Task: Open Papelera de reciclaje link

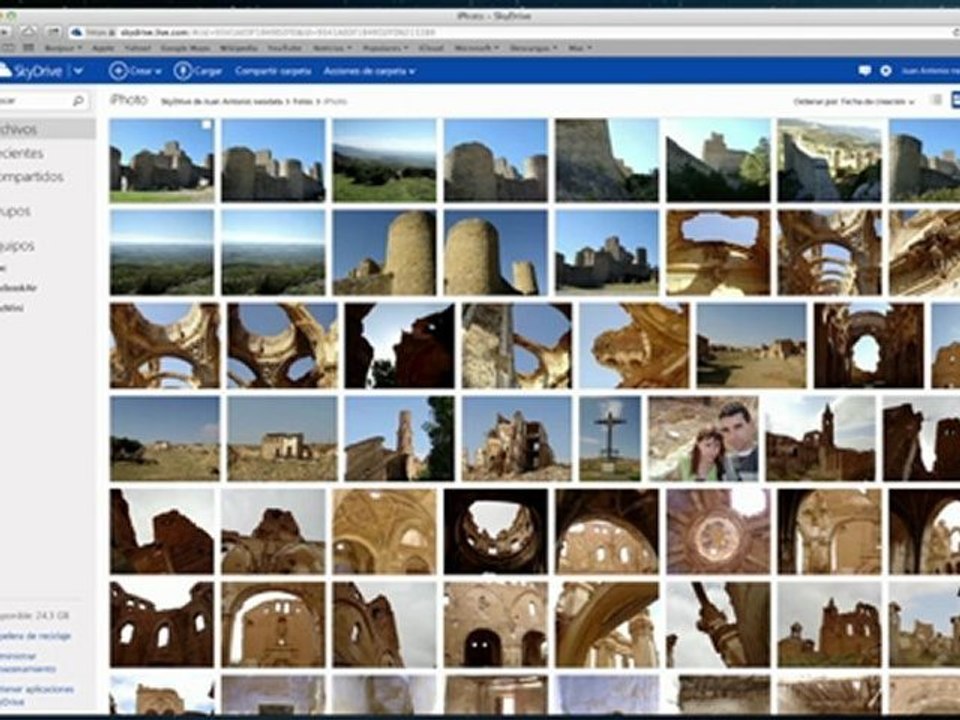Action: point(36,636)
